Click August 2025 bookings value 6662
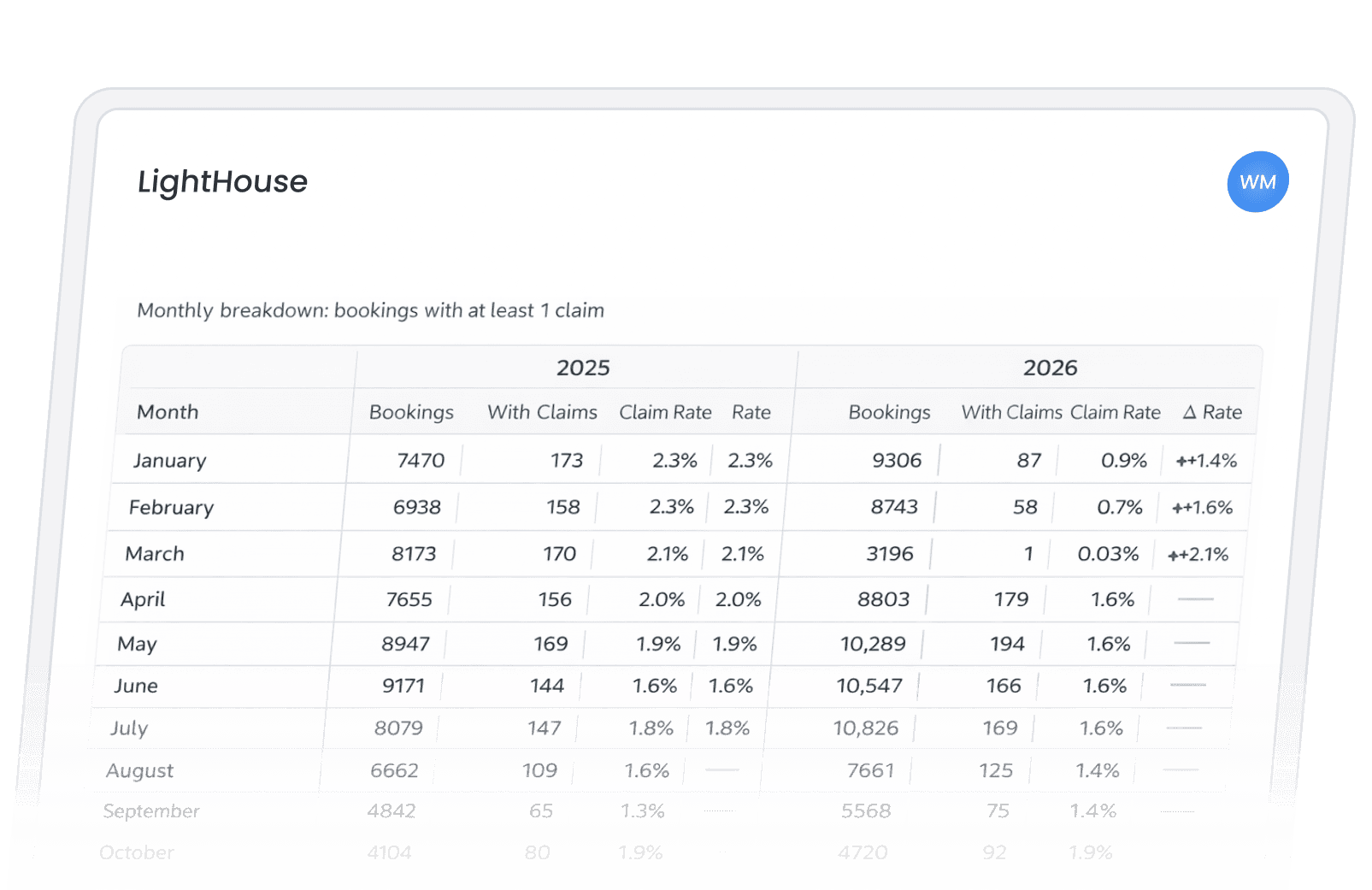 tap(394, 770)
